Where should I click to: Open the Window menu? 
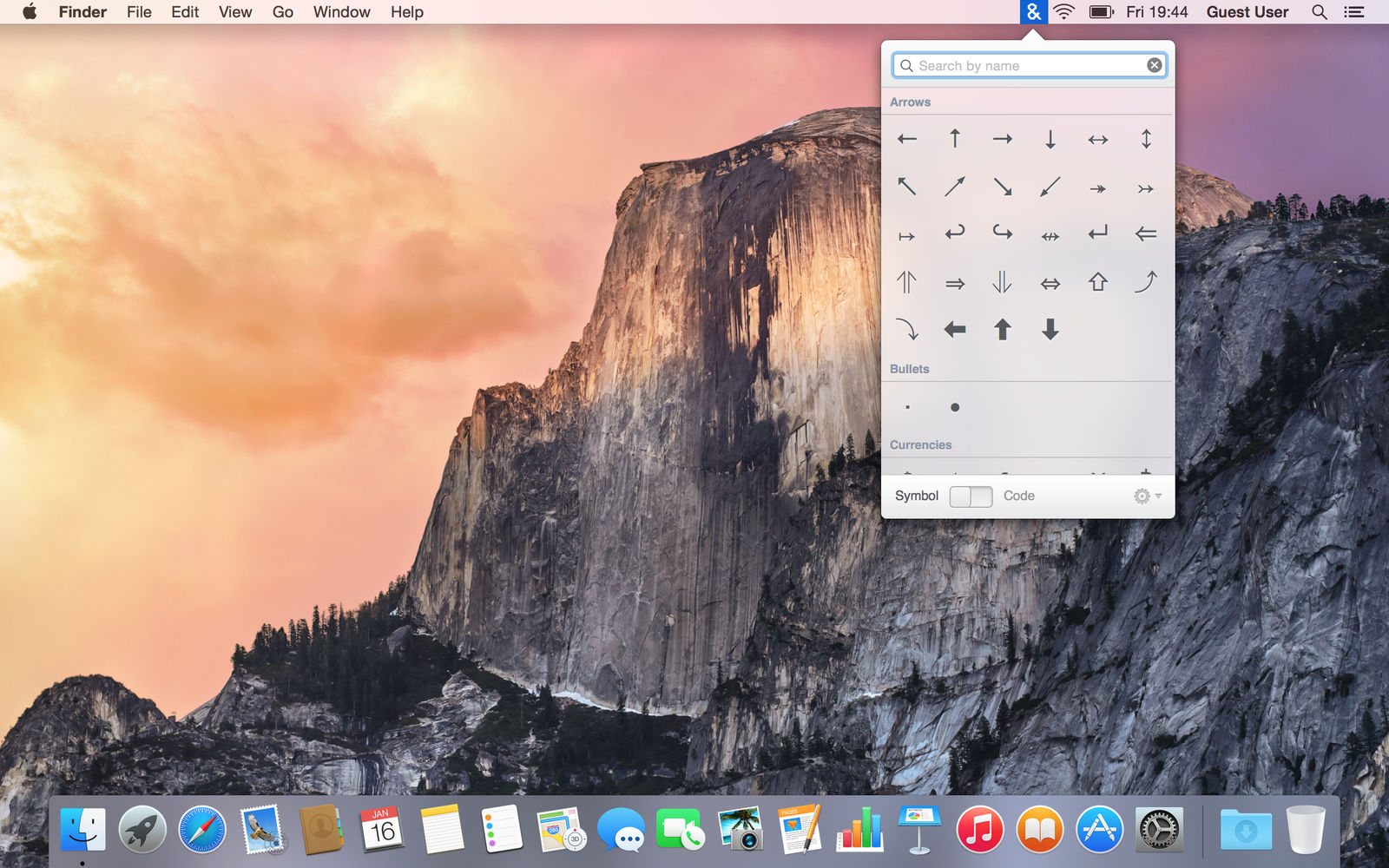[341, 12]
